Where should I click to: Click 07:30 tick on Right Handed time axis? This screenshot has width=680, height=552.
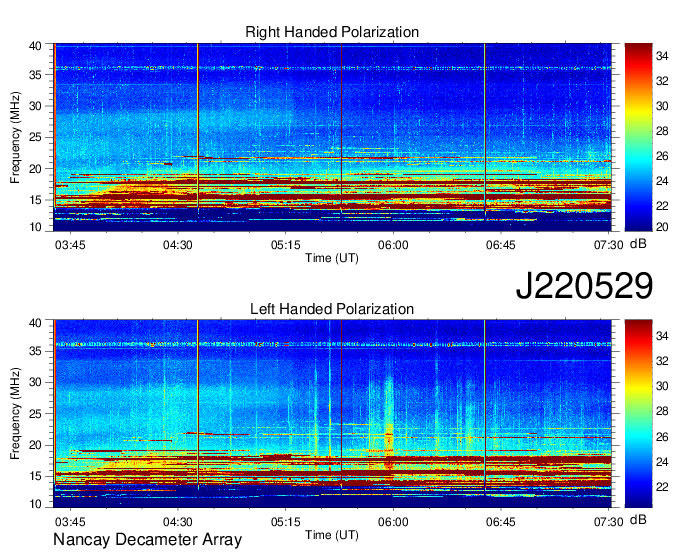click(608, 245)
